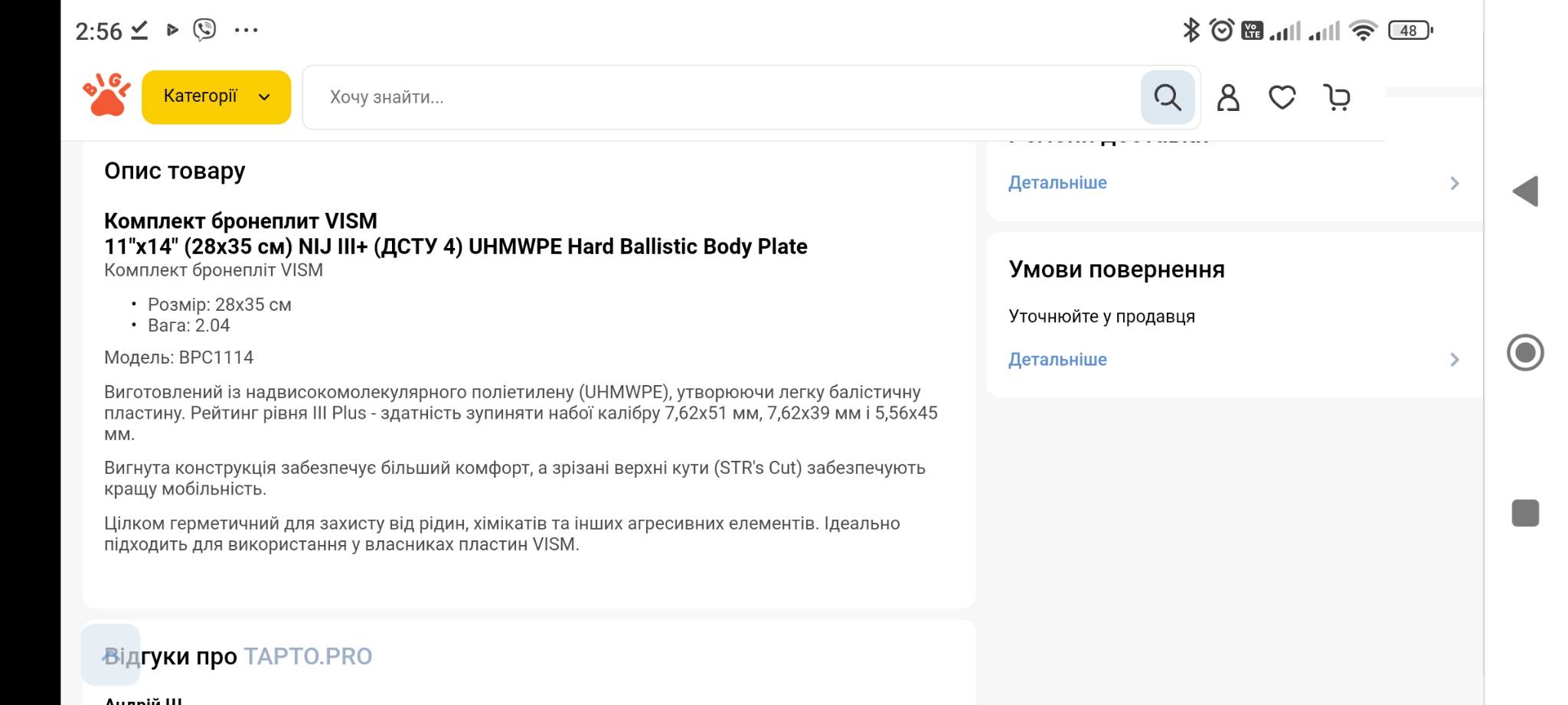Expand the Категорії dropdown
Viewport: 1568px width, 705px height.
[216, 97]
